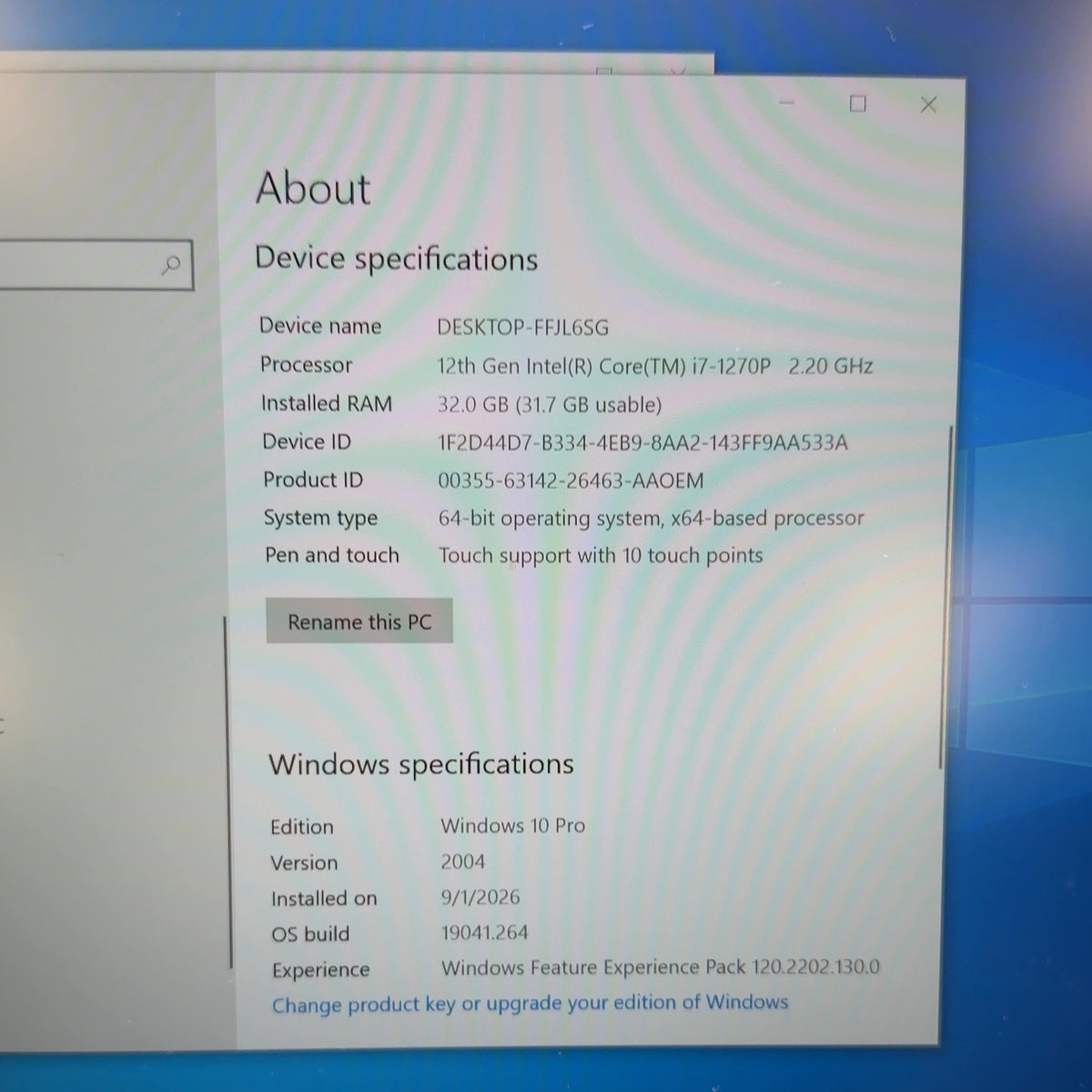Click Touch support with 10 touch points

(x=601, y=556)
